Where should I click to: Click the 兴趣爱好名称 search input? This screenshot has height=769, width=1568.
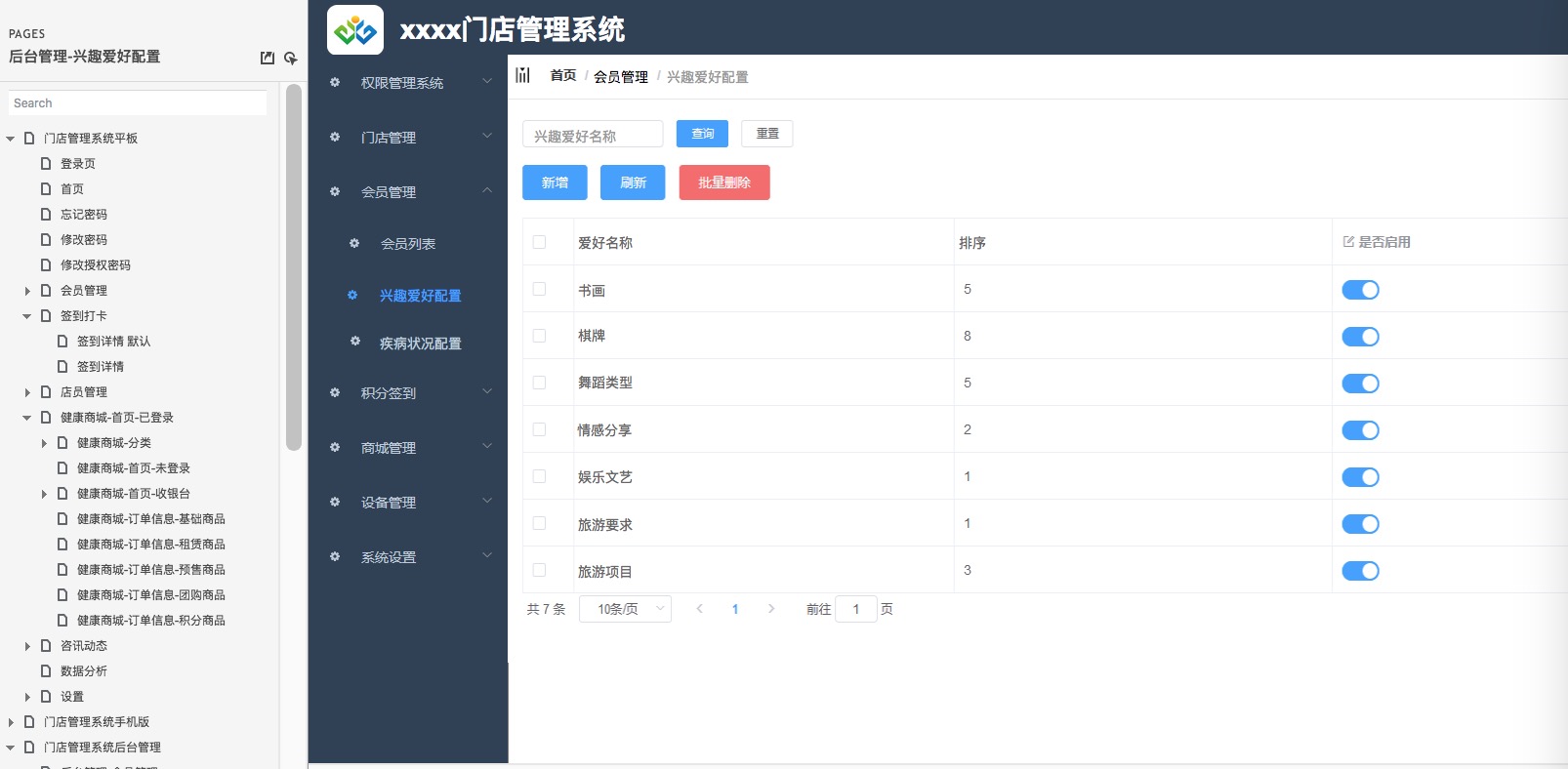[x=593, y=134]
